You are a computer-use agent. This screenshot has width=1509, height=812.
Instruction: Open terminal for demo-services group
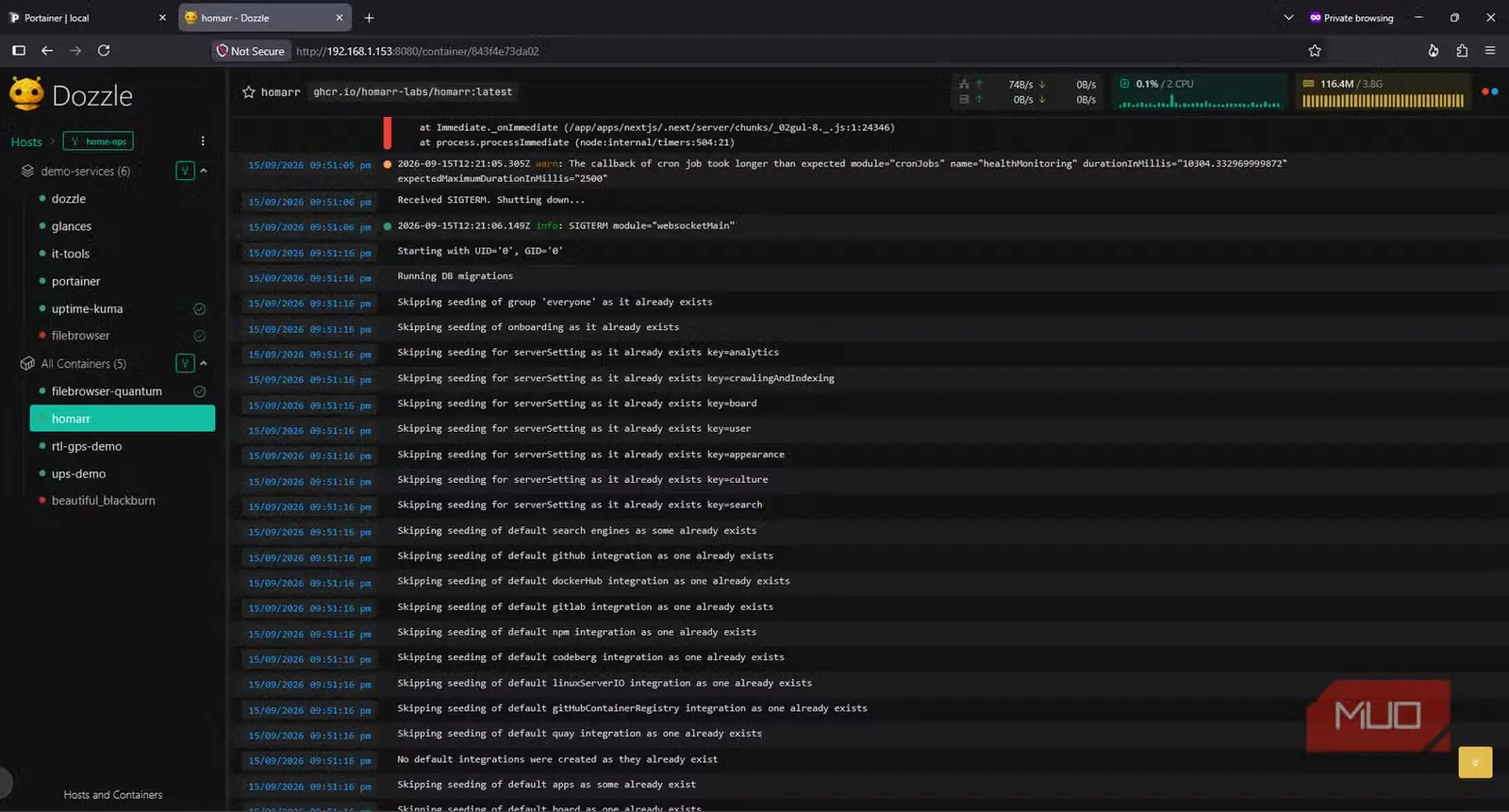coord(185,171)
